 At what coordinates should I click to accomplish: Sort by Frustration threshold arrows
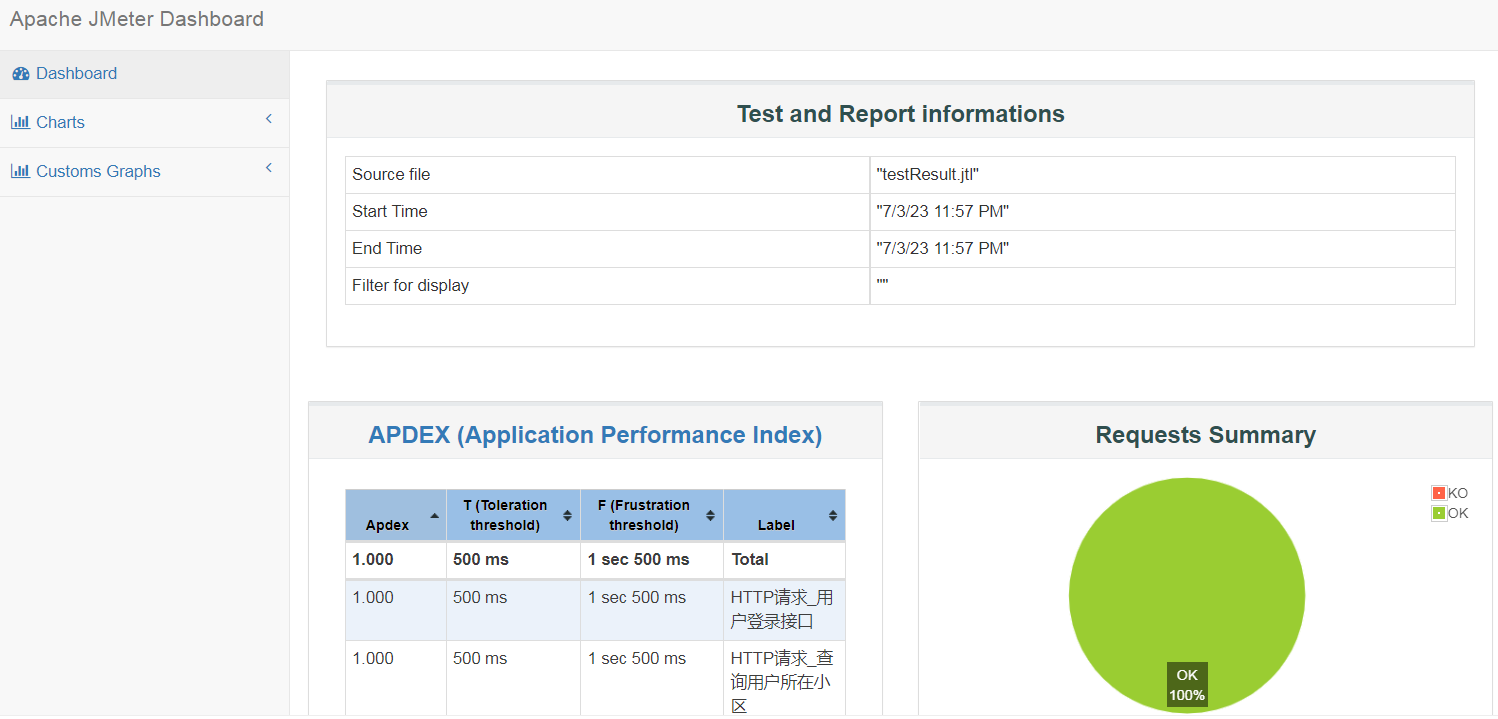pos(710,516)
